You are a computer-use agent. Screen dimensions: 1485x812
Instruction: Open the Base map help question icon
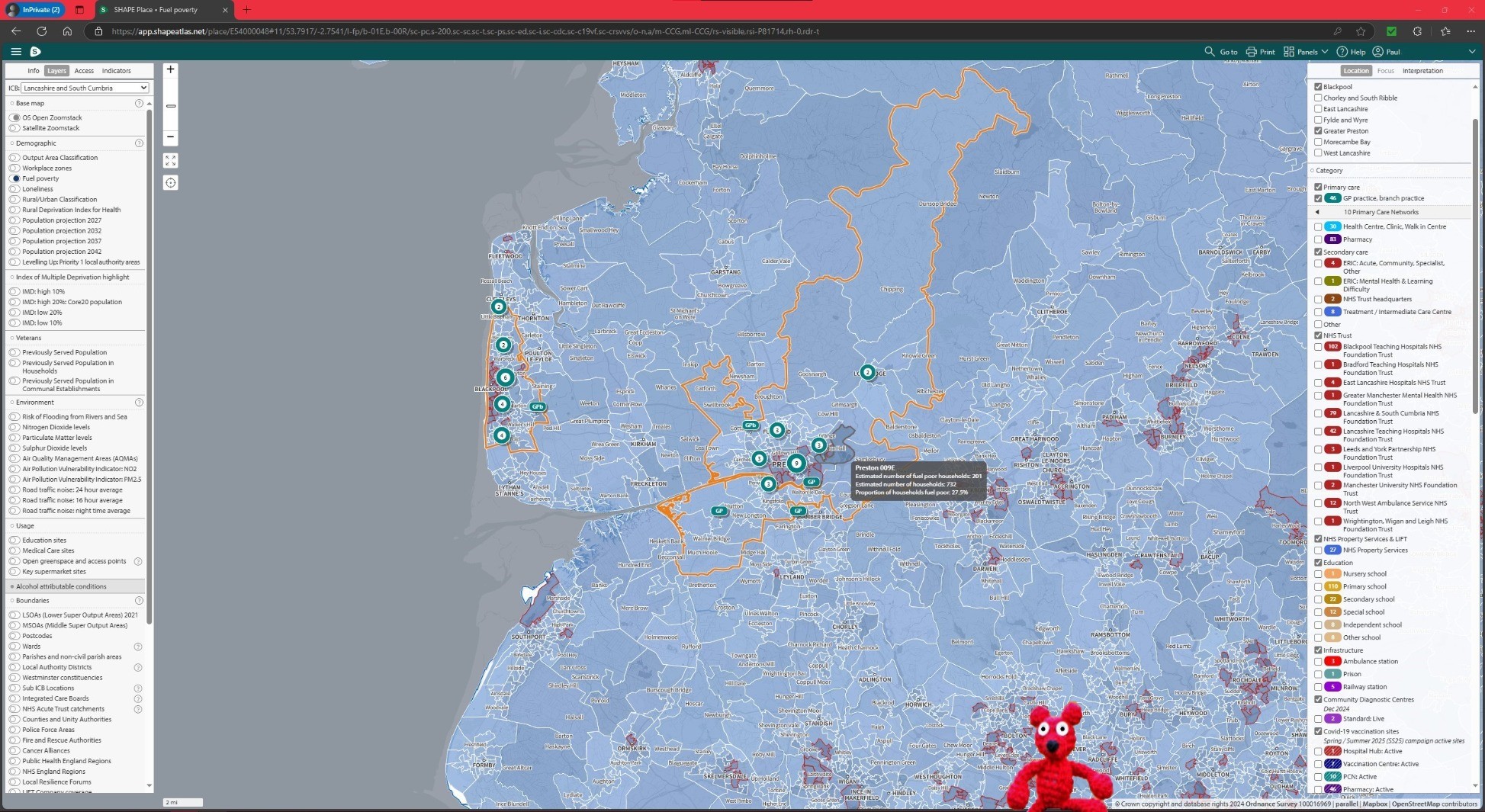pyautogui.click(x=139, y=104)
